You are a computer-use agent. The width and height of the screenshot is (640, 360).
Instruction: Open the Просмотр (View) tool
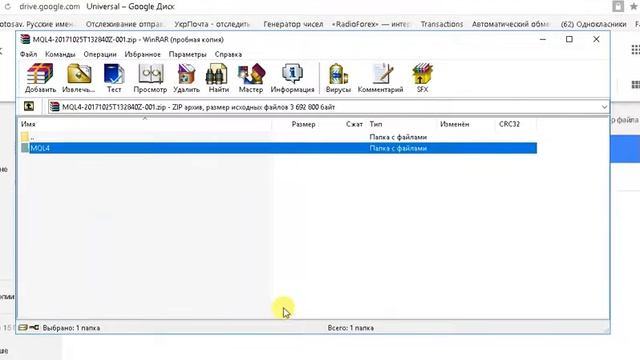(150, 78)
